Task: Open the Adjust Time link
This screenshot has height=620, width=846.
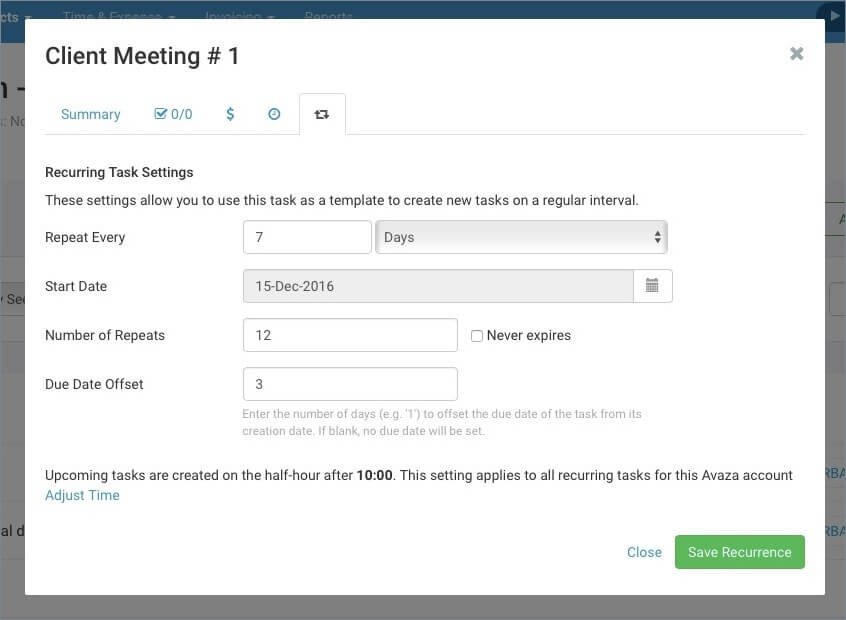Action: point(82,494)
